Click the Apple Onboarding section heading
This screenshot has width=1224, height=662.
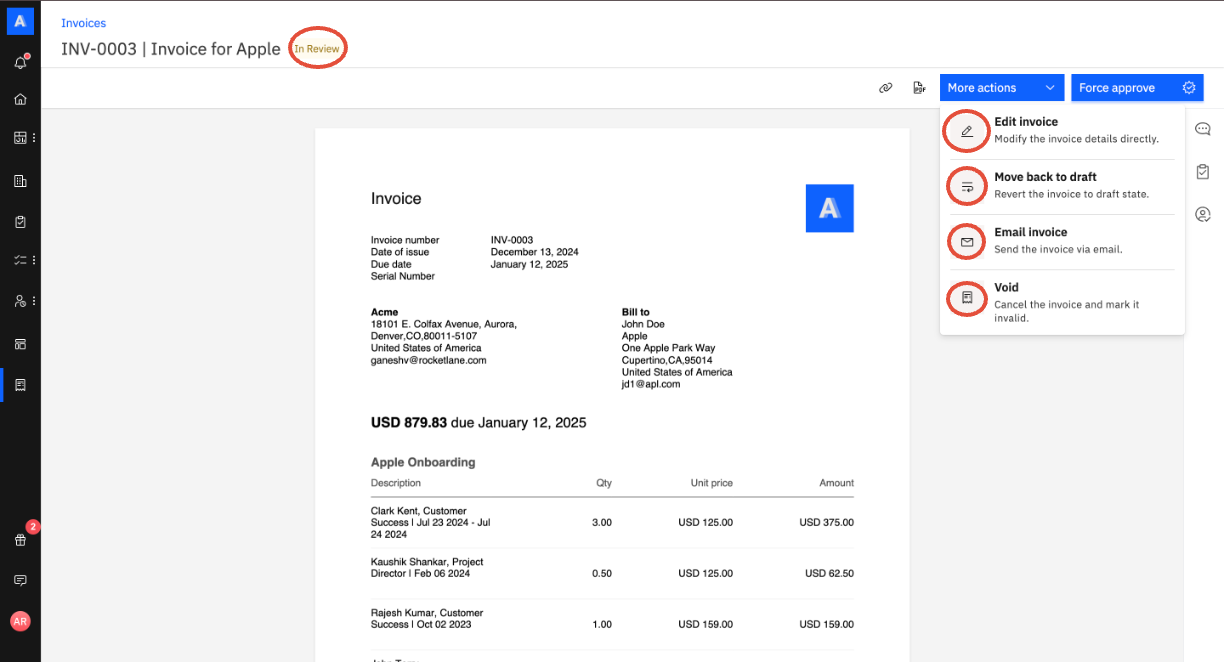[423, 462]
